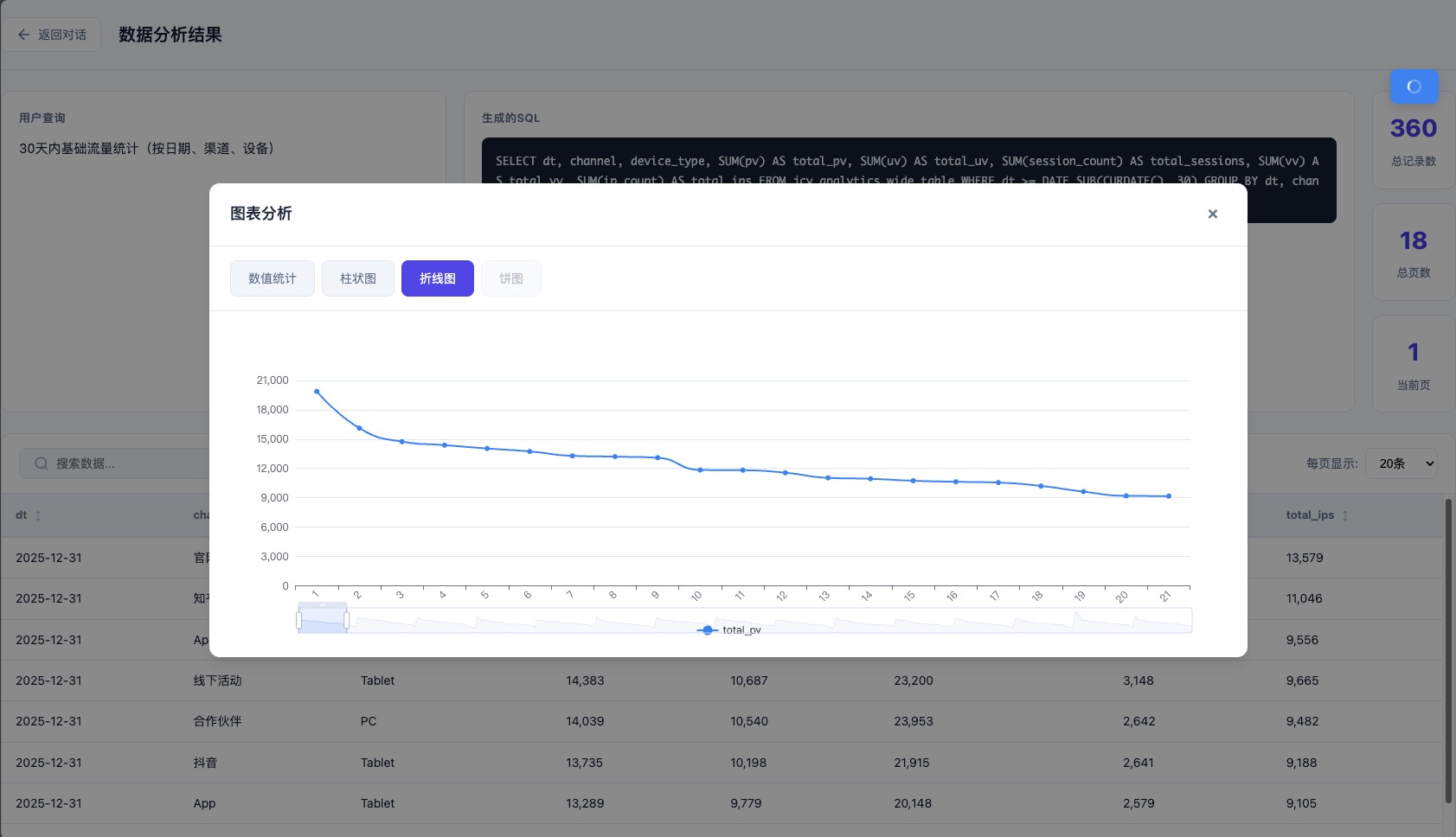1456x837 pixels.
Task: Click the 18 总页数 card
Action: pyautogui.click(x=1414, y=252)
